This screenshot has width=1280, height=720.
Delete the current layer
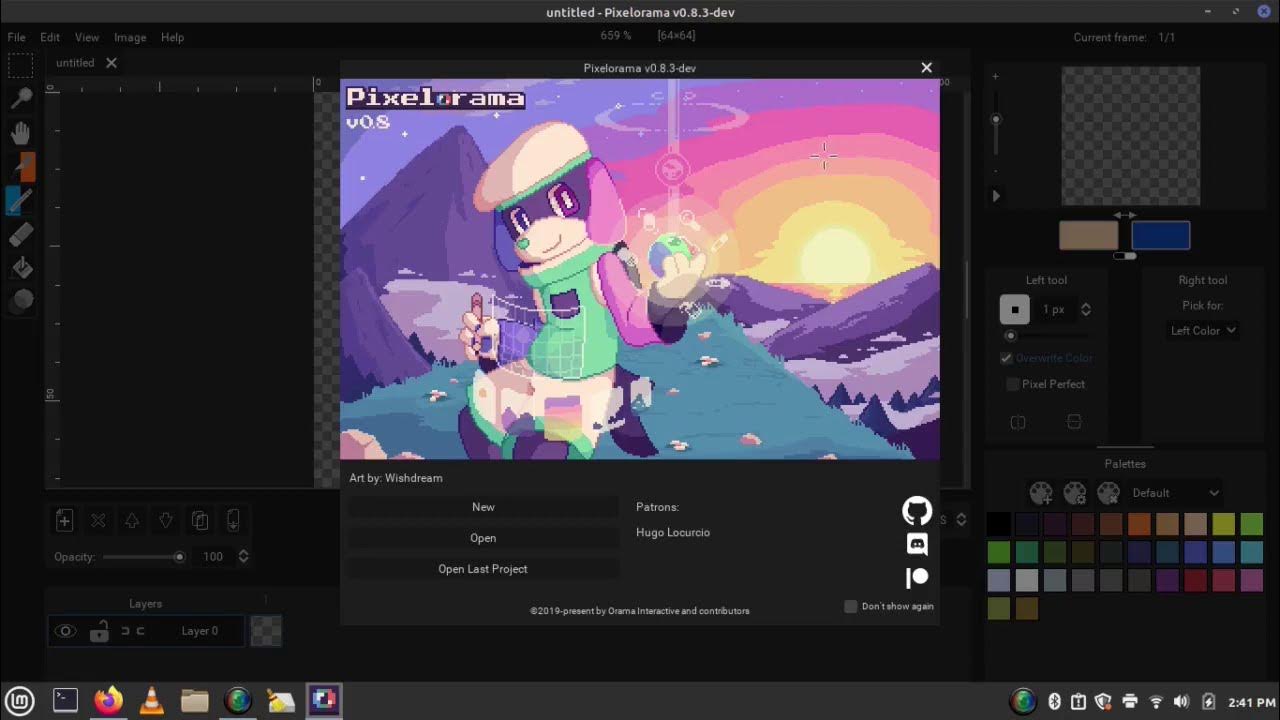click(x=98, y=520)
